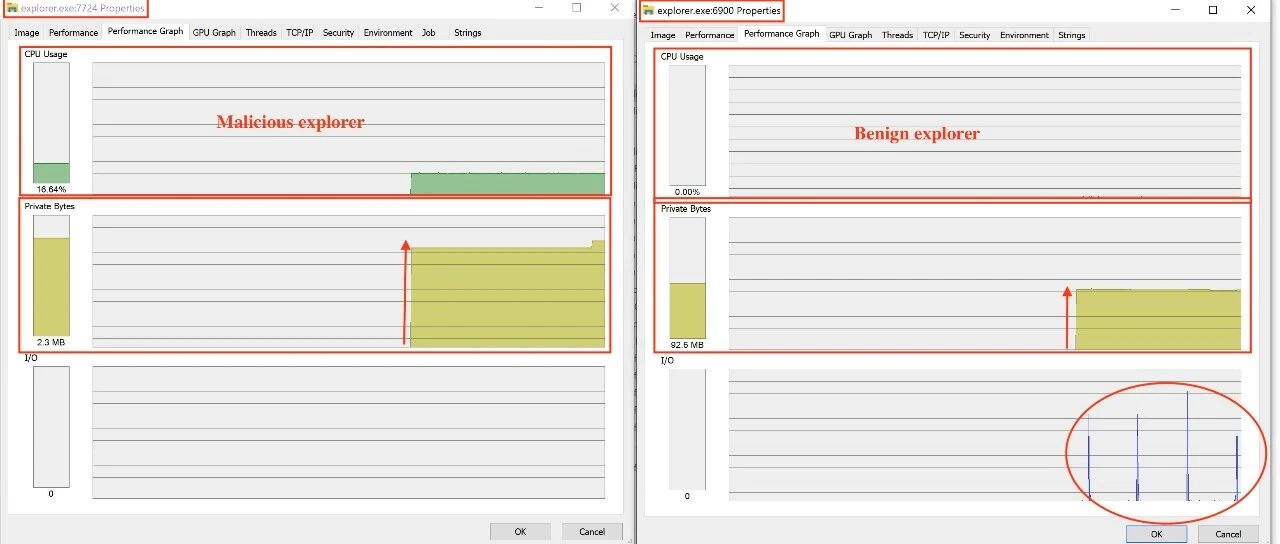Minimize the explorer.exe:7724 Properties window
The height and width of the screenshot is (544, 1280).
540,8
